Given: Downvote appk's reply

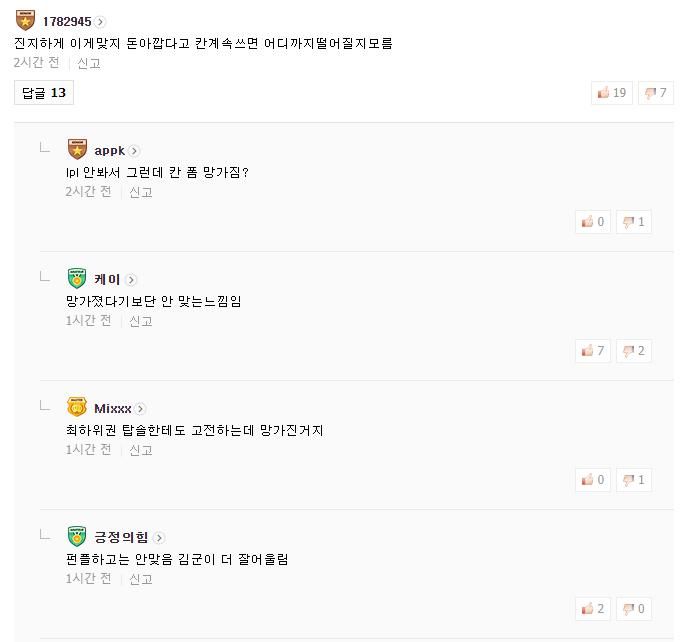Looking at the screenshot, I should pyautogui.click(x=634, y=222).
